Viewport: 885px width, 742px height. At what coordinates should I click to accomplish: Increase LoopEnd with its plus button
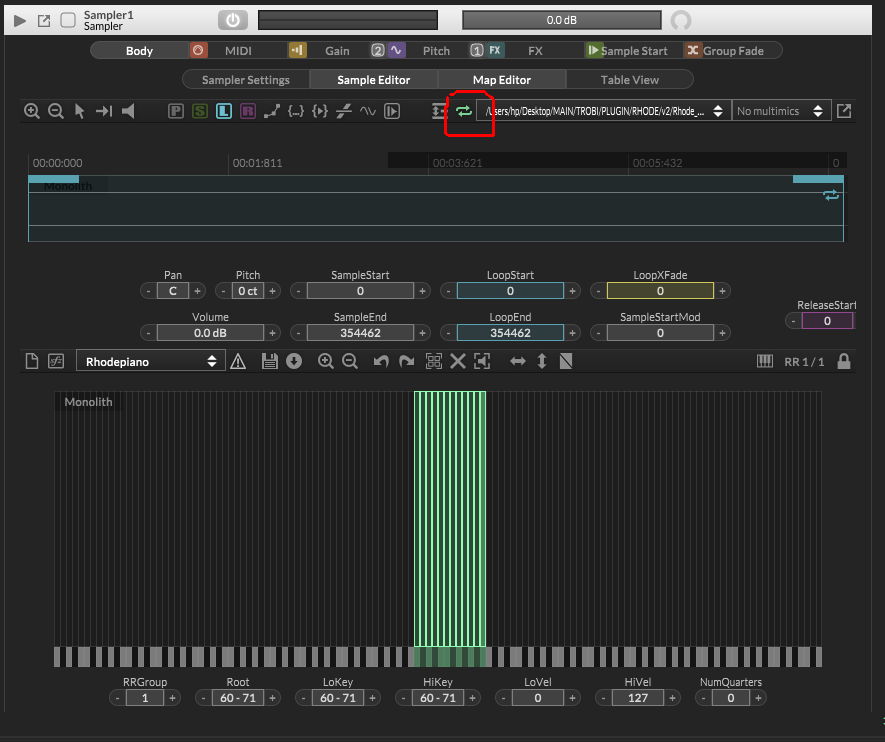(x=572, y=333)
